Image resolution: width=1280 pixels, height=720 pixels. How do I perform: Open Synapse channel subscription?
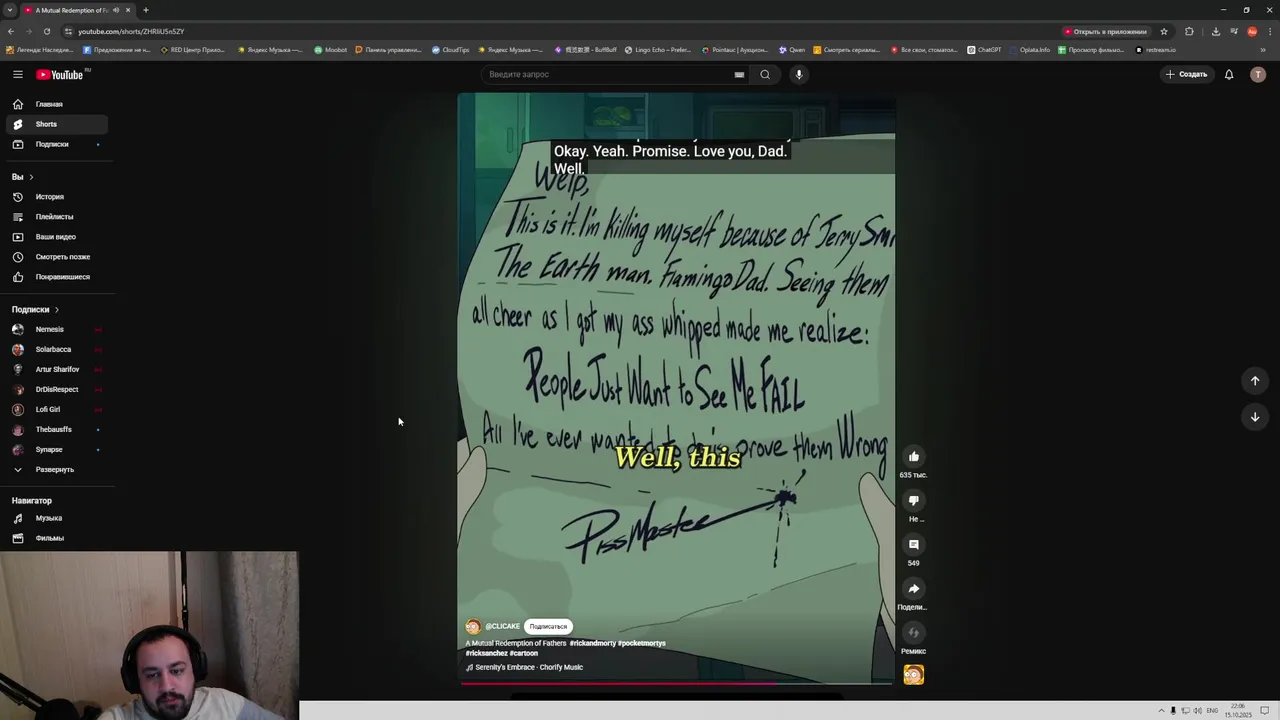coord(56,449)
